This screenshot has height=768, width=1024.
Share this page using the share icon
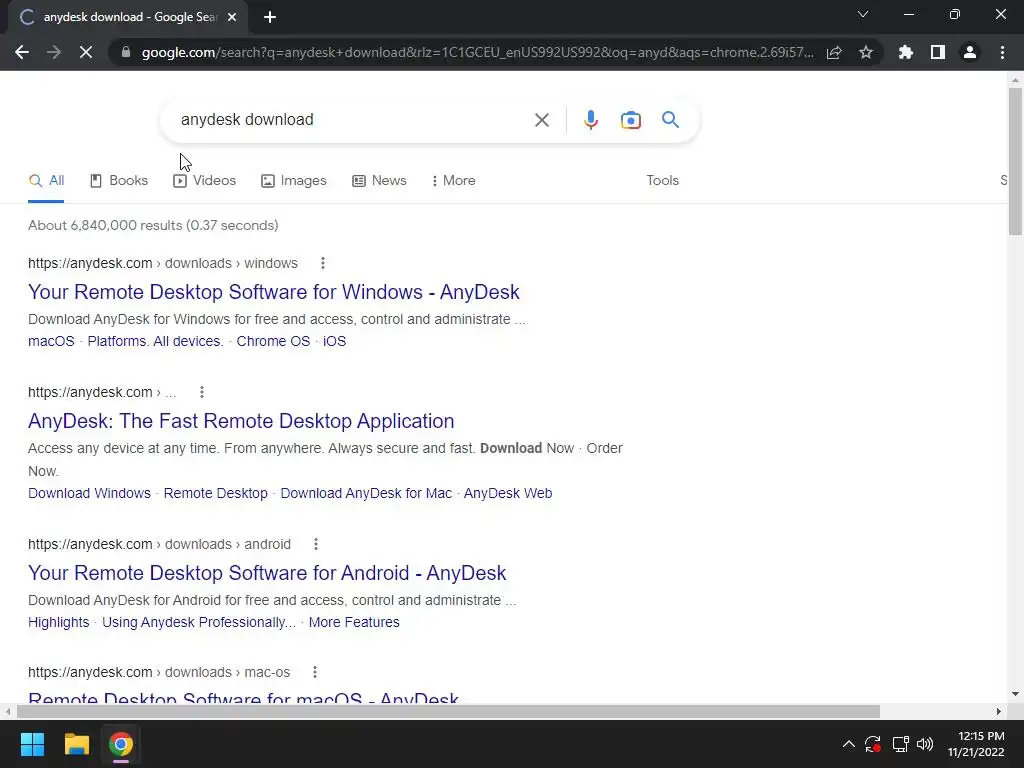tap(834, 52)
